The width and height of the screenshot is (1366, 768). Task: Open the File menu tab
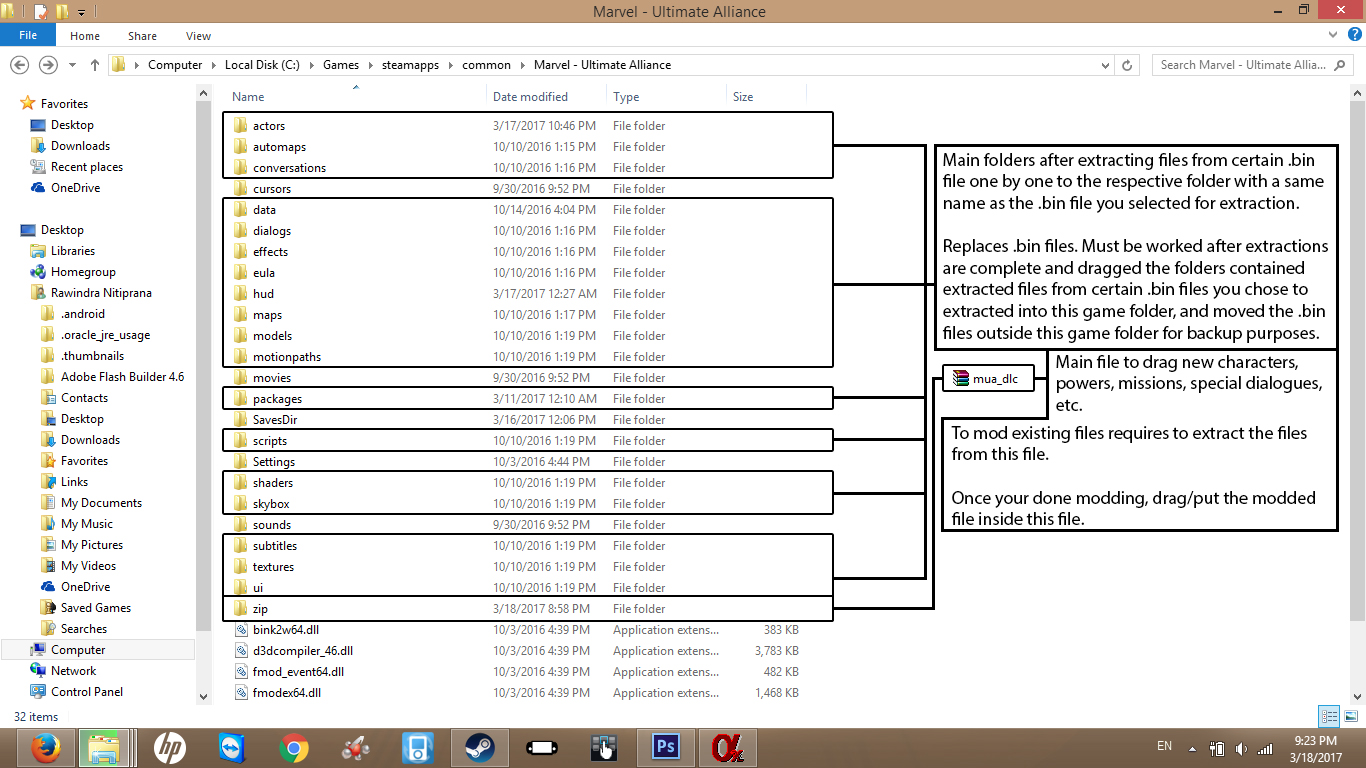pyautogui.click(x=28, y=35)
